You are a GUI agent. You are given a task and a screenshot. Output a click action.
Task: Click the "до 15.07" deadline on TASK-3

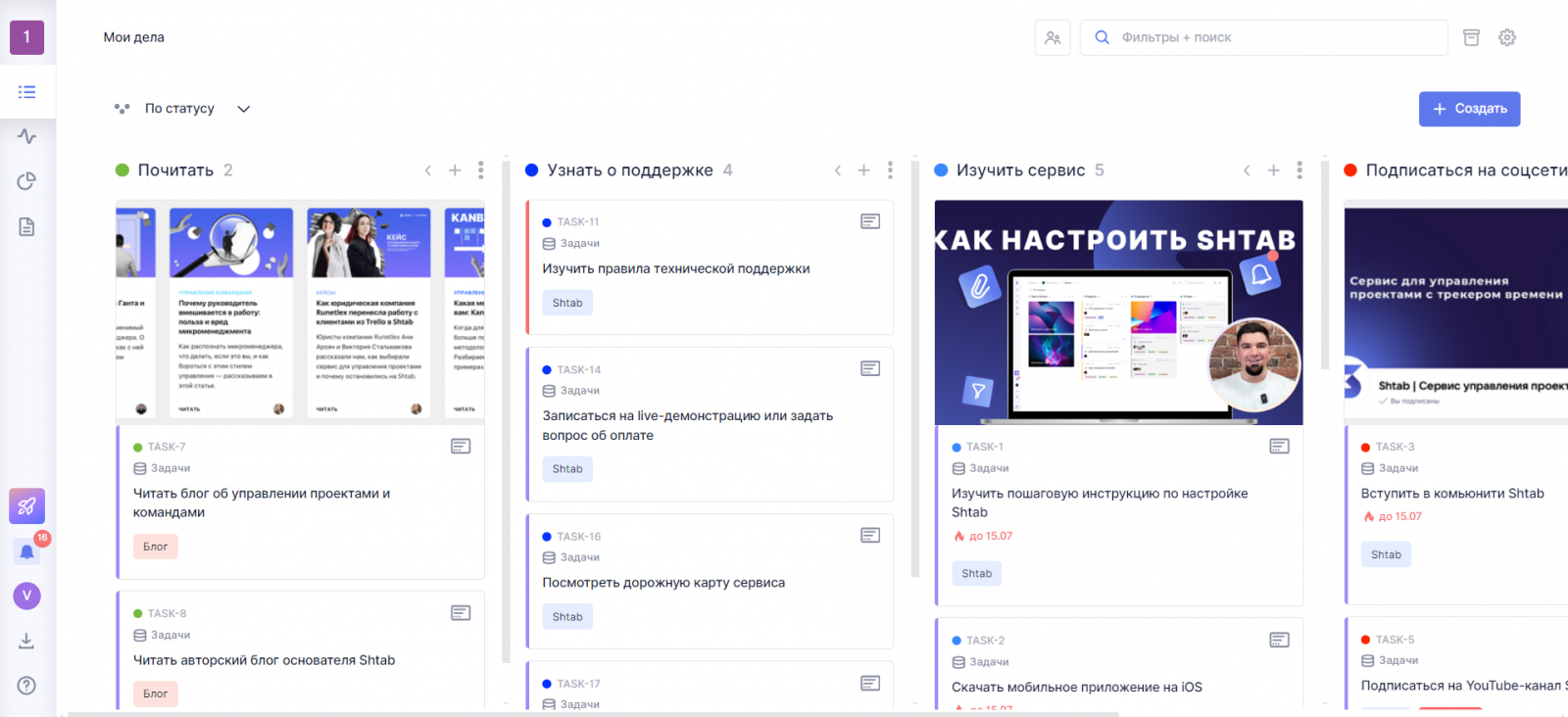pyautogui.click(x=1393, y=516)
